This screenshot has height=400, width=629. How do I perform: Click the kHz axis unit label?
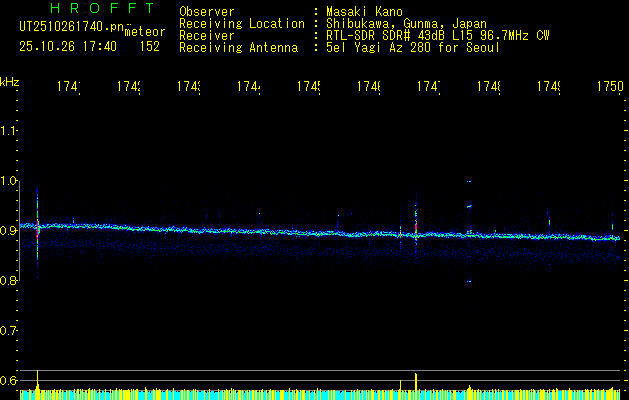tap(9, 82)
